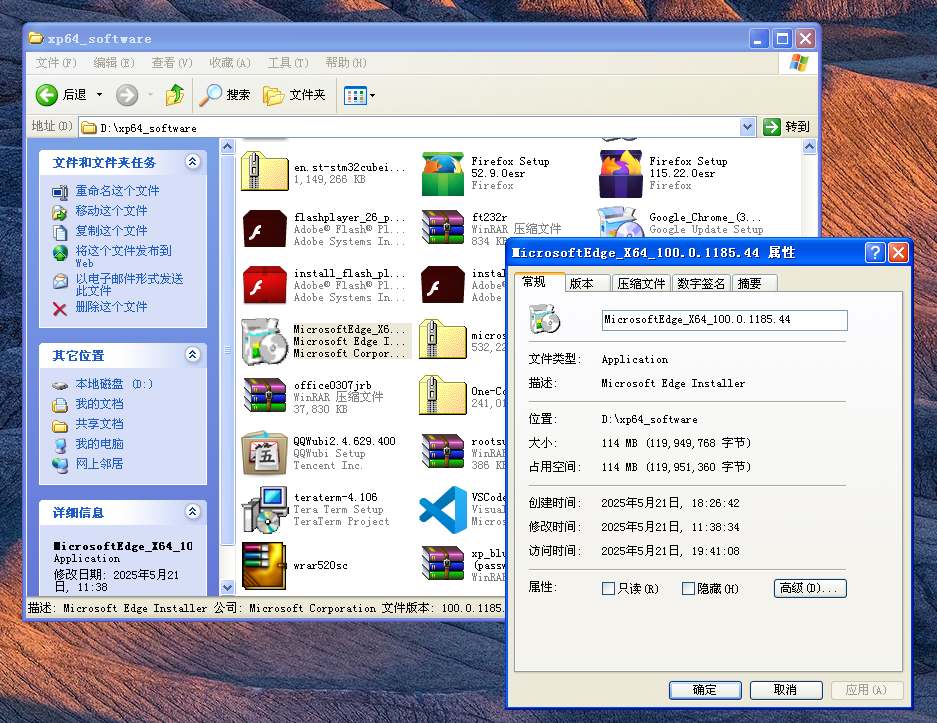Go up one folder level icon
Viewport: 937px width, 723px height.
pyautogui.click(x=174, y=95)
